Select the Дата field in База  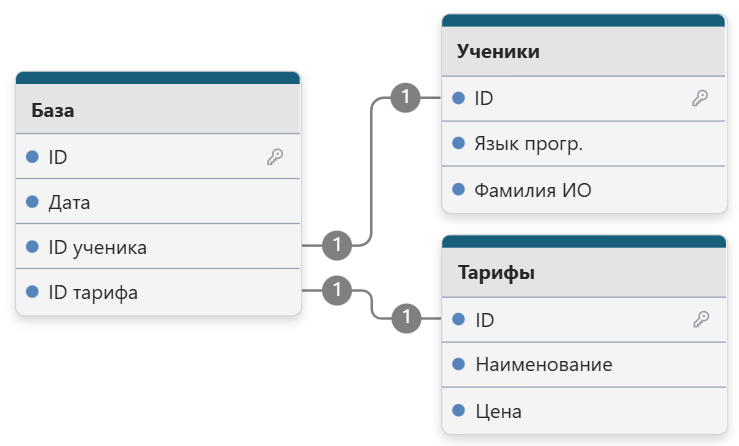tap(158, 201)
